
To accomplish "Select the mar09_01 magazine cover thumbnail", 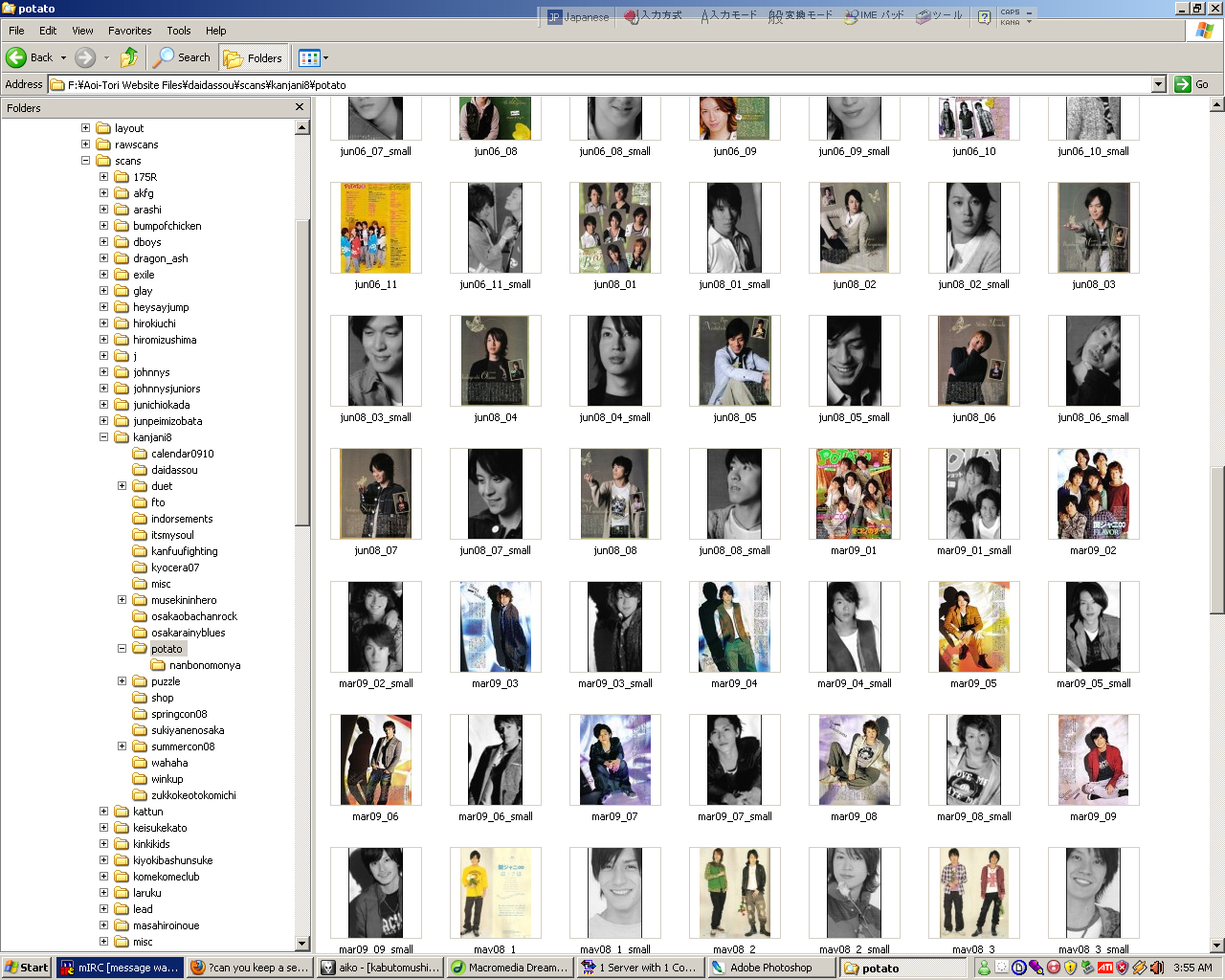I will tap(854, 495).
